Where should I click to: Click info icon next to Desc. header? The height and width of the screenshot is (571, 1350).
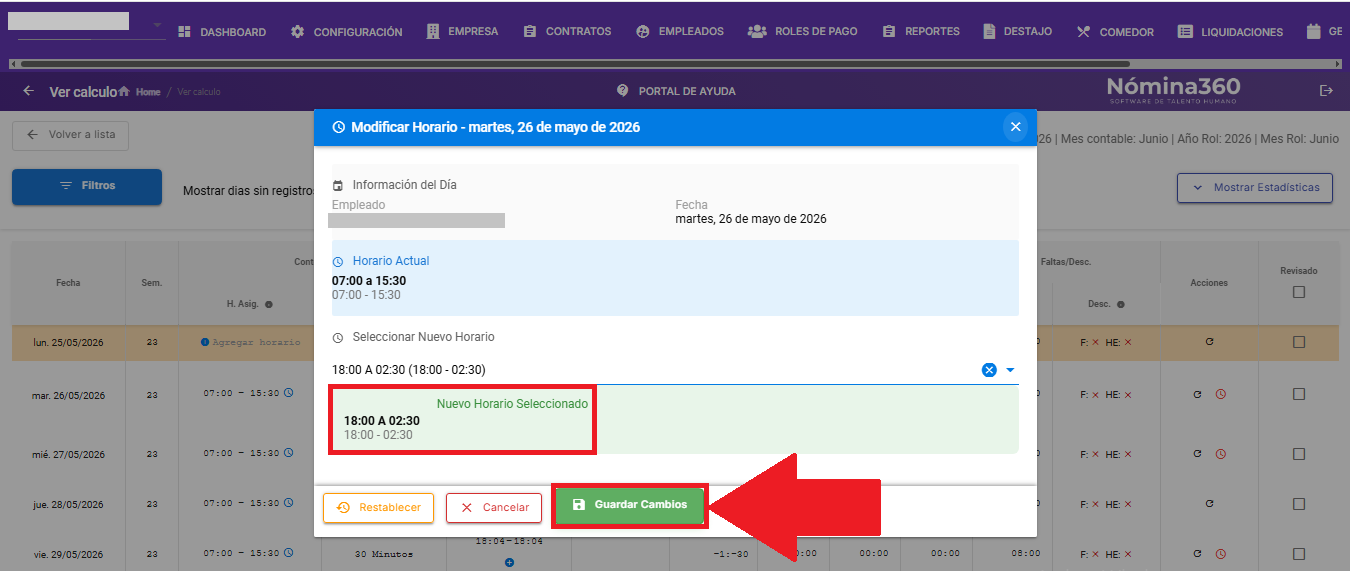point(1121,304)
